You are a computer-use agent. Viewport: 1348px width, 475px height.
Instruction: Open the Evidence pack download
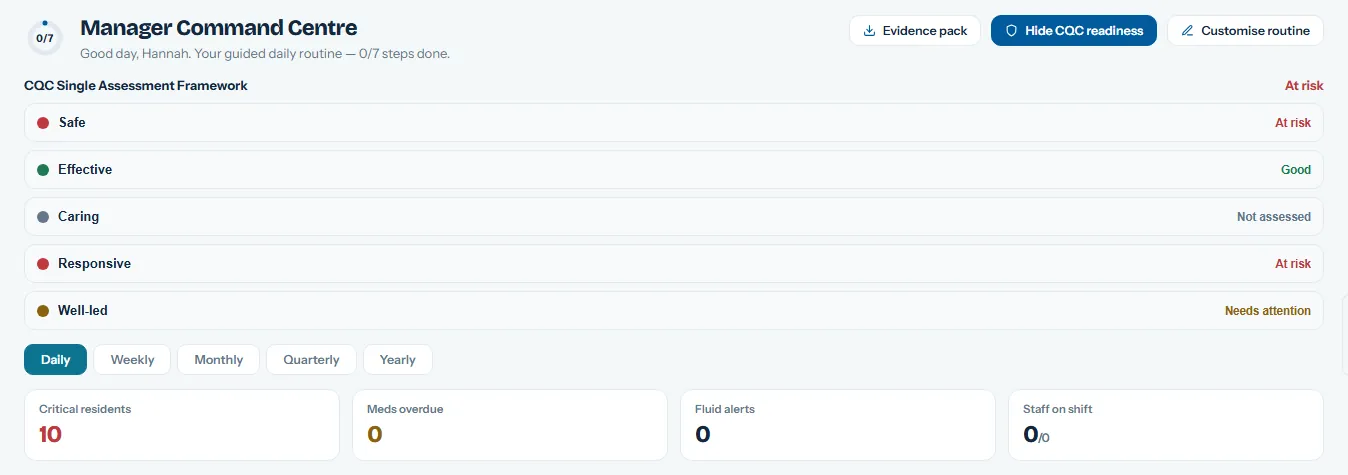915,31
